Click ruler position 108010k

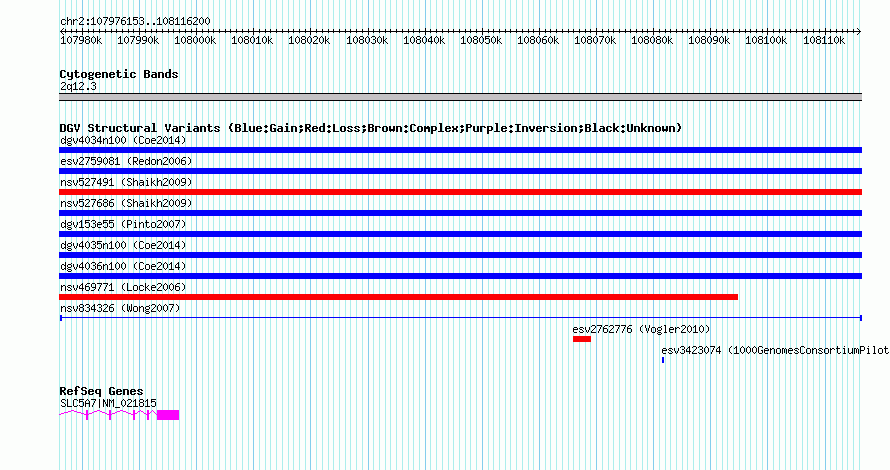tap(252, 41)
